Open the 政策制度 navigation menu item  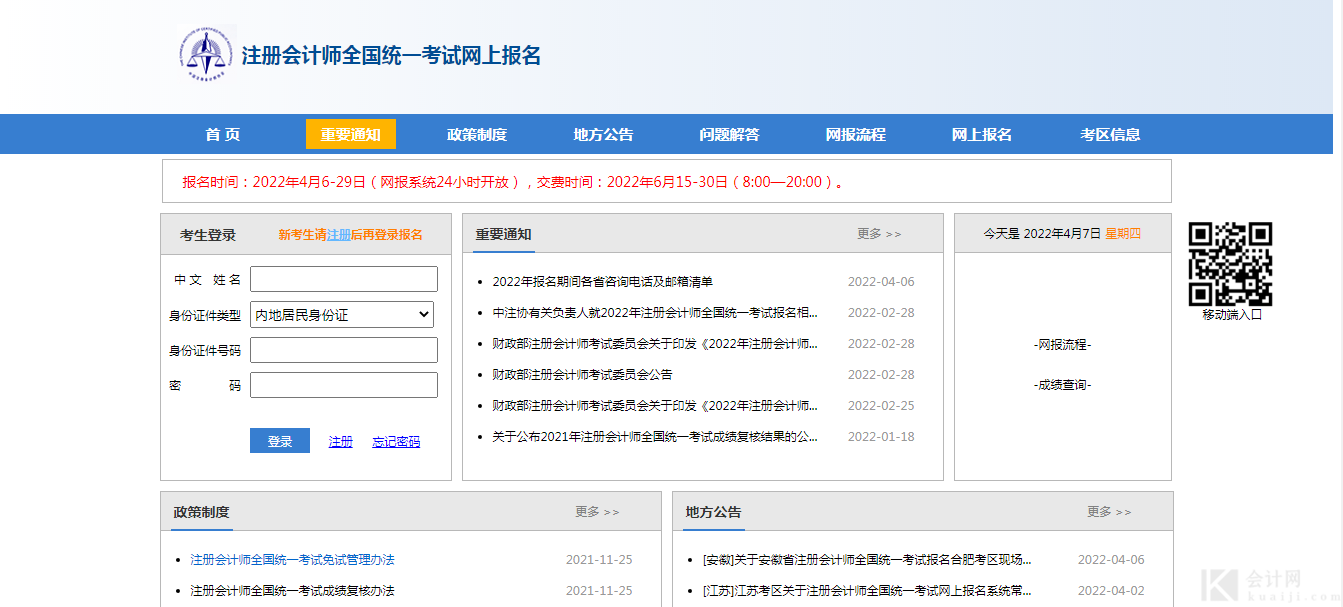(476, 134)
